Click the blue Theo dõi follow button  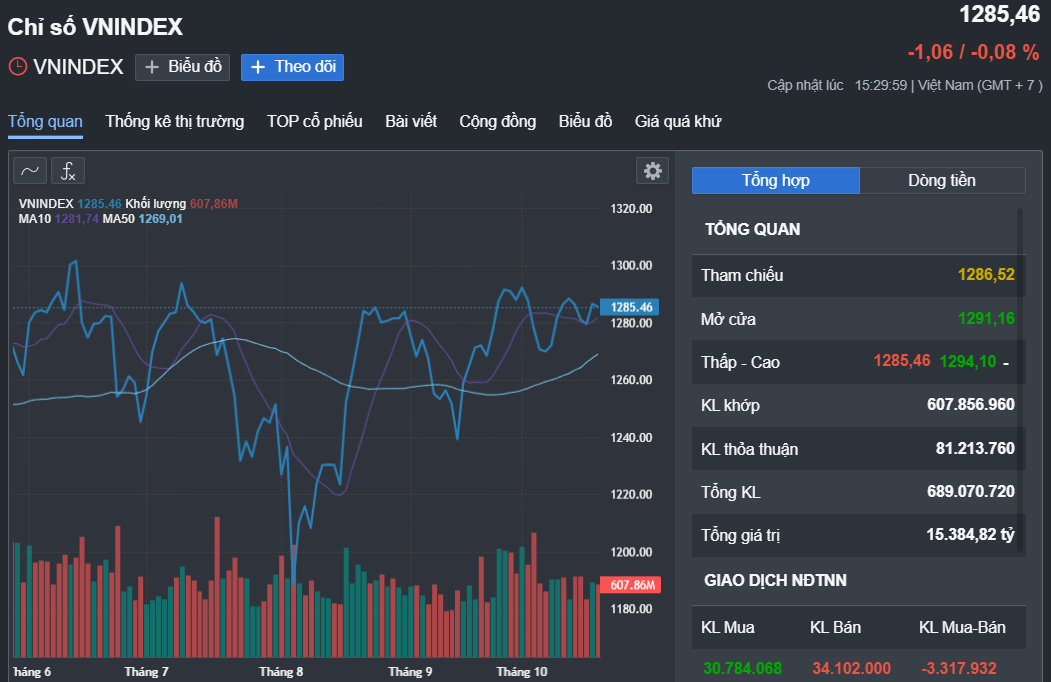pos(292,67)
